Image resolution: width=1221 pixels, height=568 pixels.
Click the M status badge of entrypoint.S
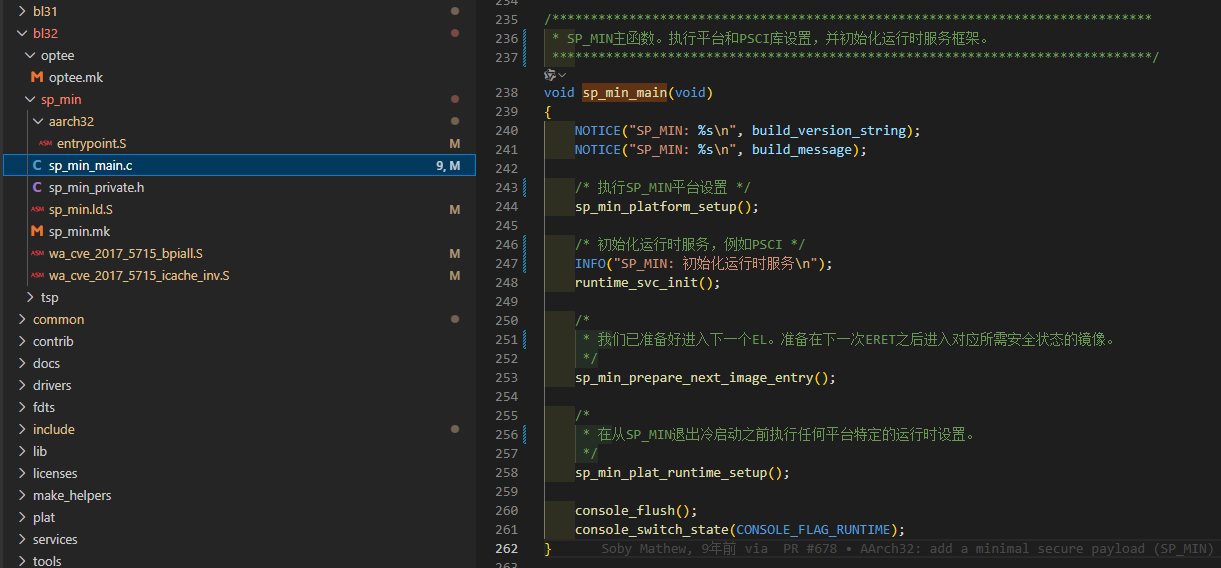point(455,143)
